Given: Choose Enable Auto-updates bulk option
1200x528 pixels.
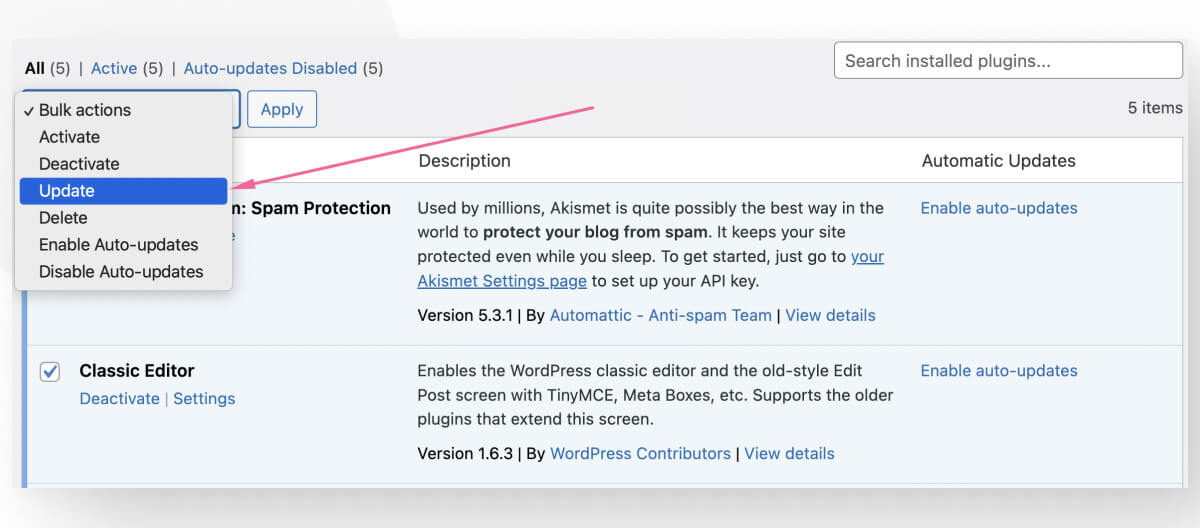Looking at the screenshot, I should click(x=118, y=245).
